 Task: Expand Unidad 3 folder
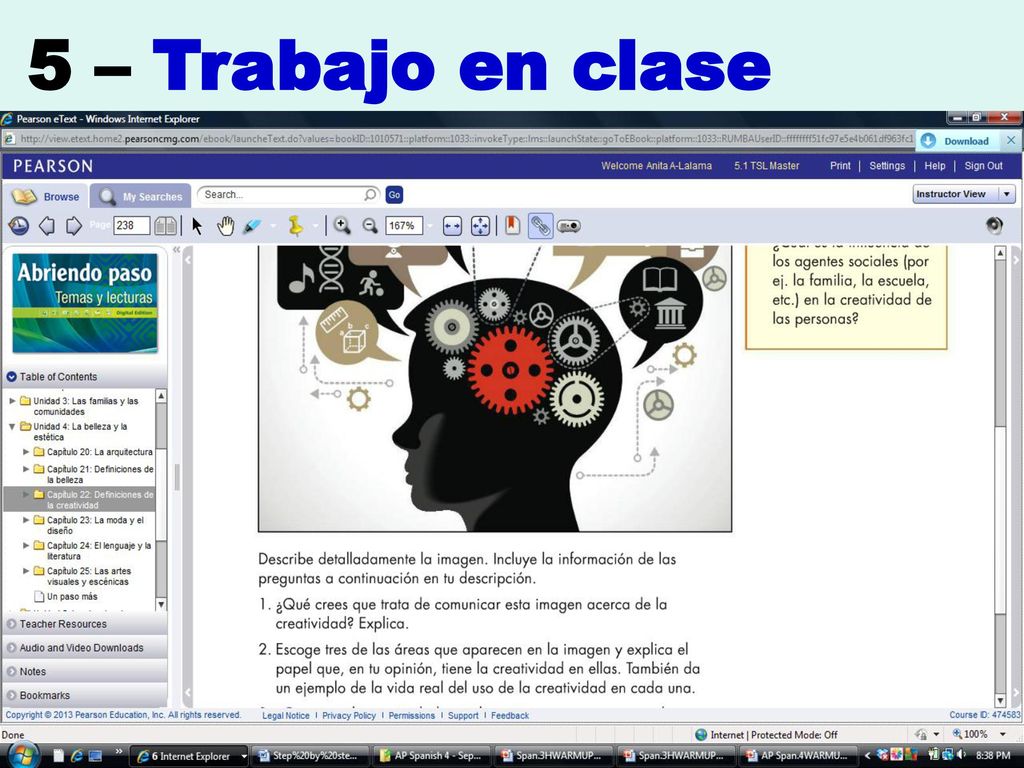[12, 401]
